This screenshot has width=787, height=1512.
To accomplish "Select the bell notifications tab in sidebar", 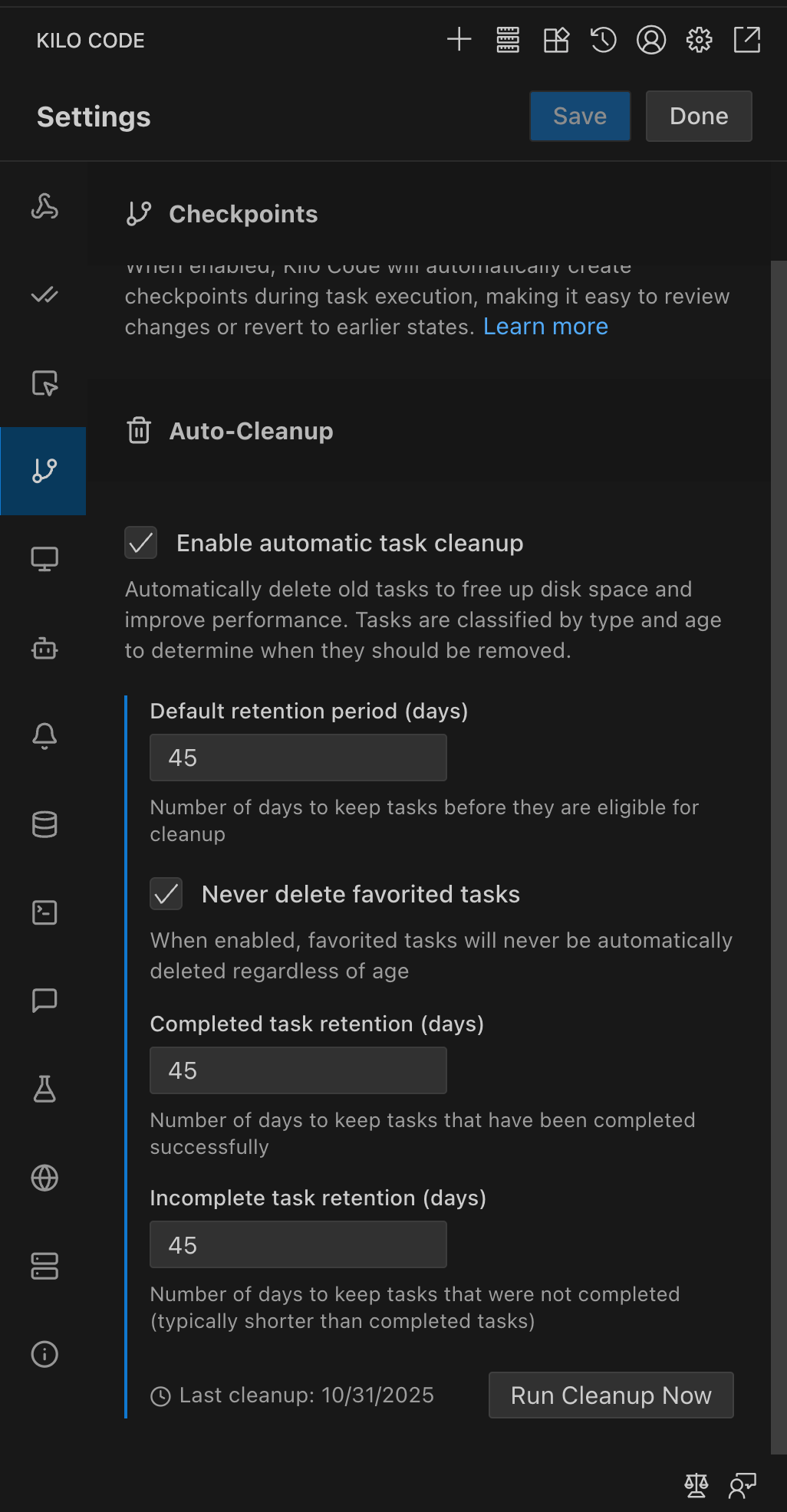I will 44,736.
